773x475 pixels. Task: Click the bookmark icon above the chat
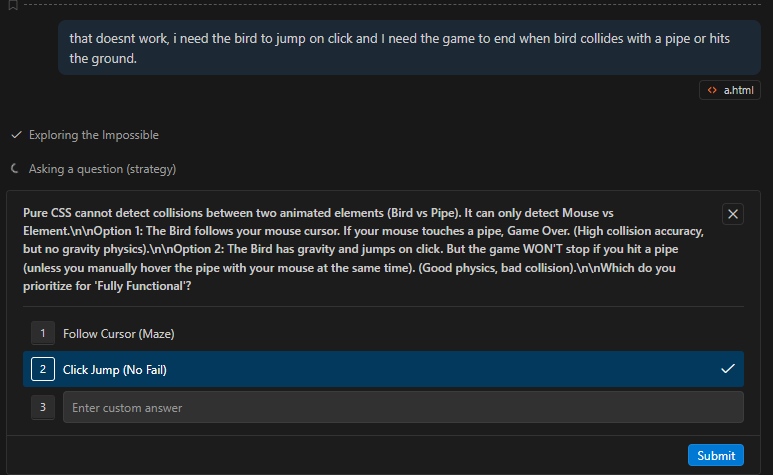point(13,5)
